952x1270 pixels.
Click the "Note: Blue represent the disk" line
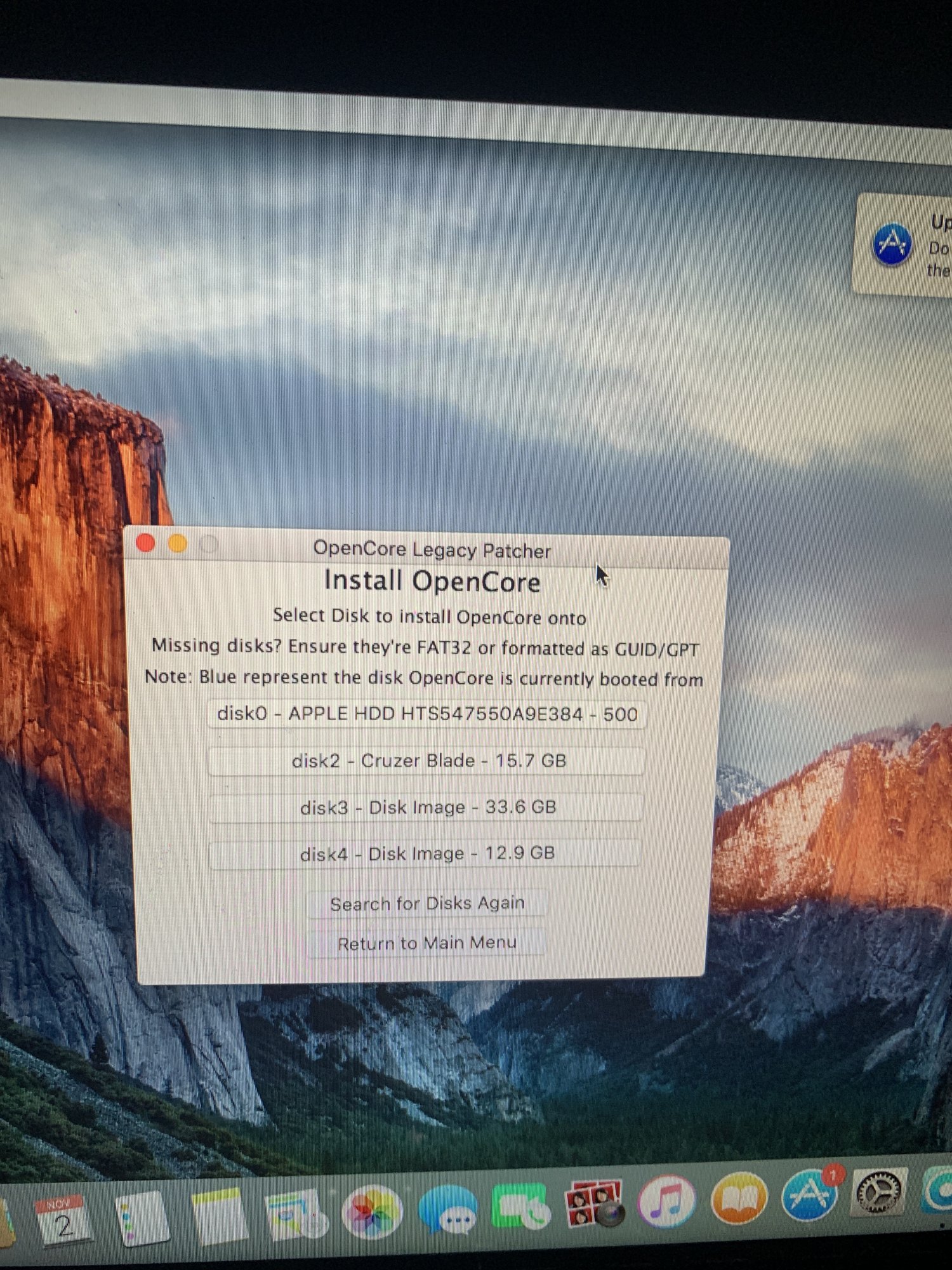click(x=424, y=678)
